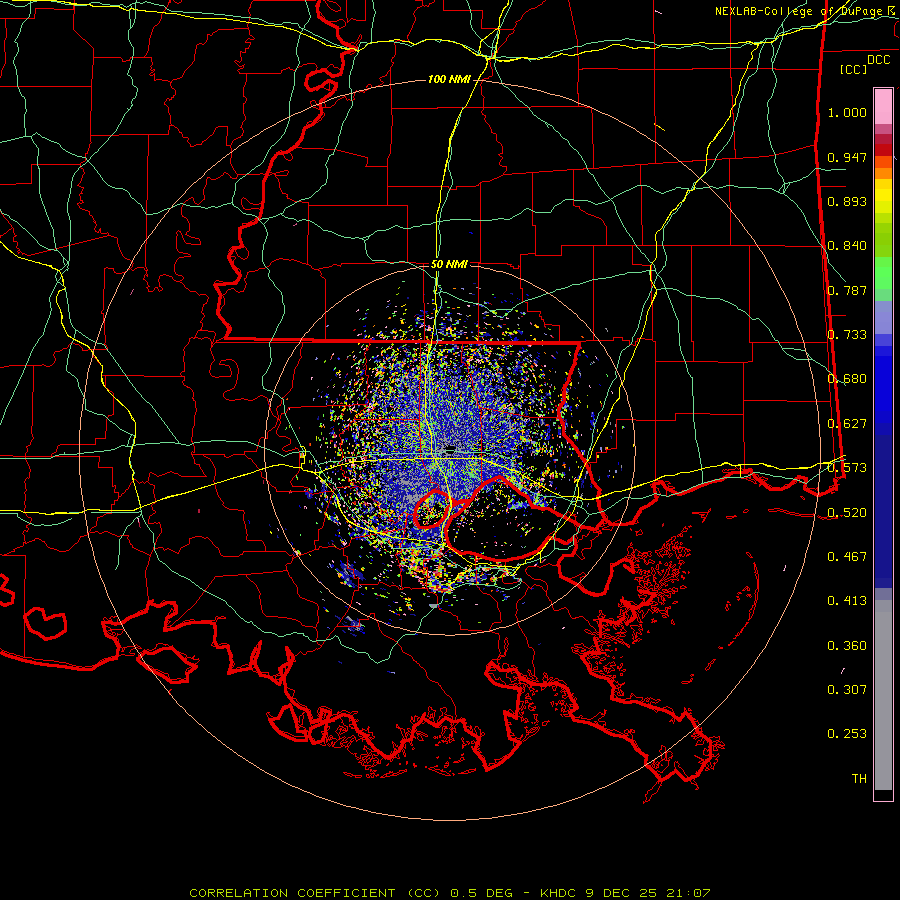900x900 pixels.
Task: Click the 0.627 scale value
Action: [x=847, y=424]
